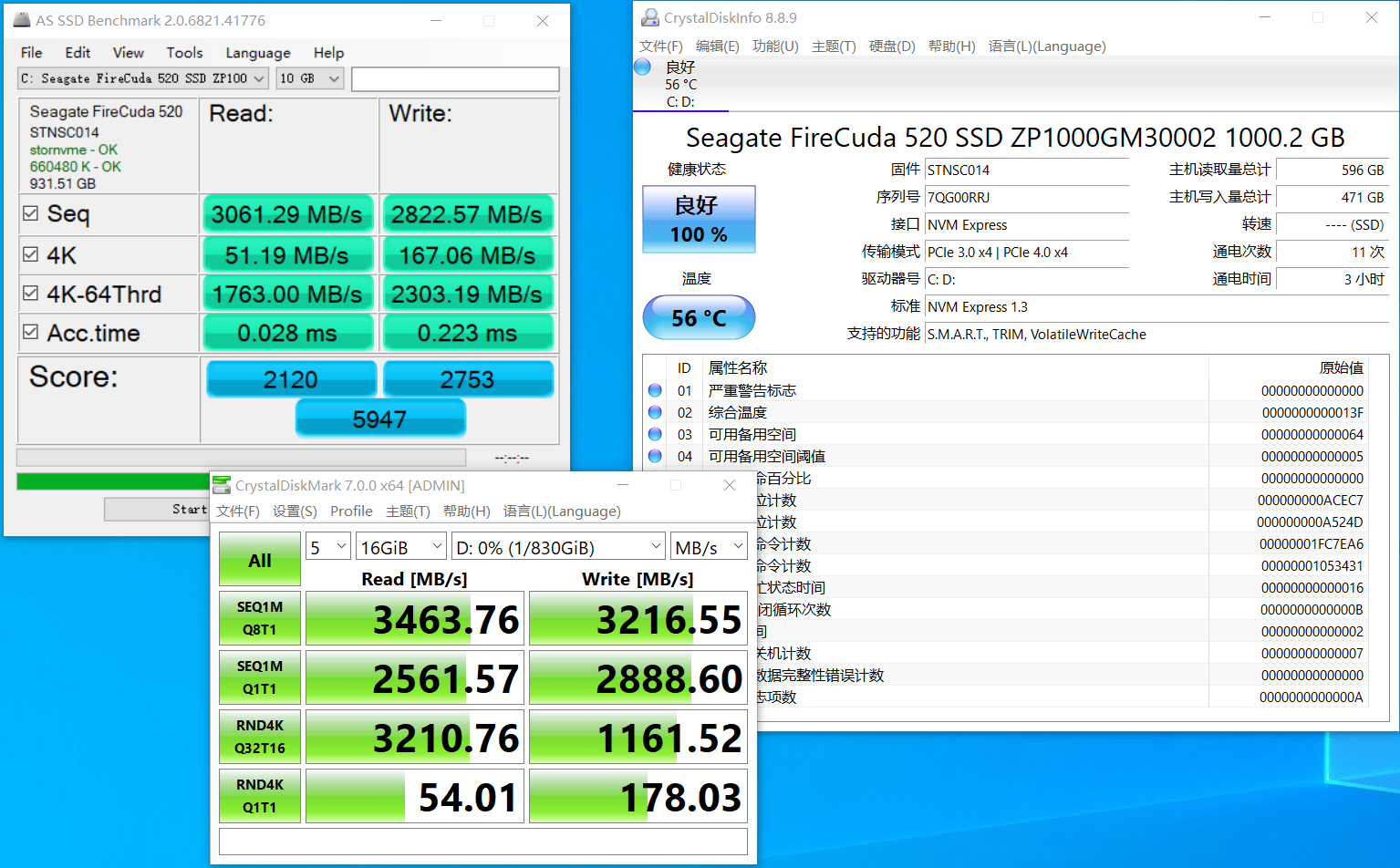The image size is (1400, 868).
Task: Click the CrystalDiskMark title bar icon
Action: (x=222, y=485)
